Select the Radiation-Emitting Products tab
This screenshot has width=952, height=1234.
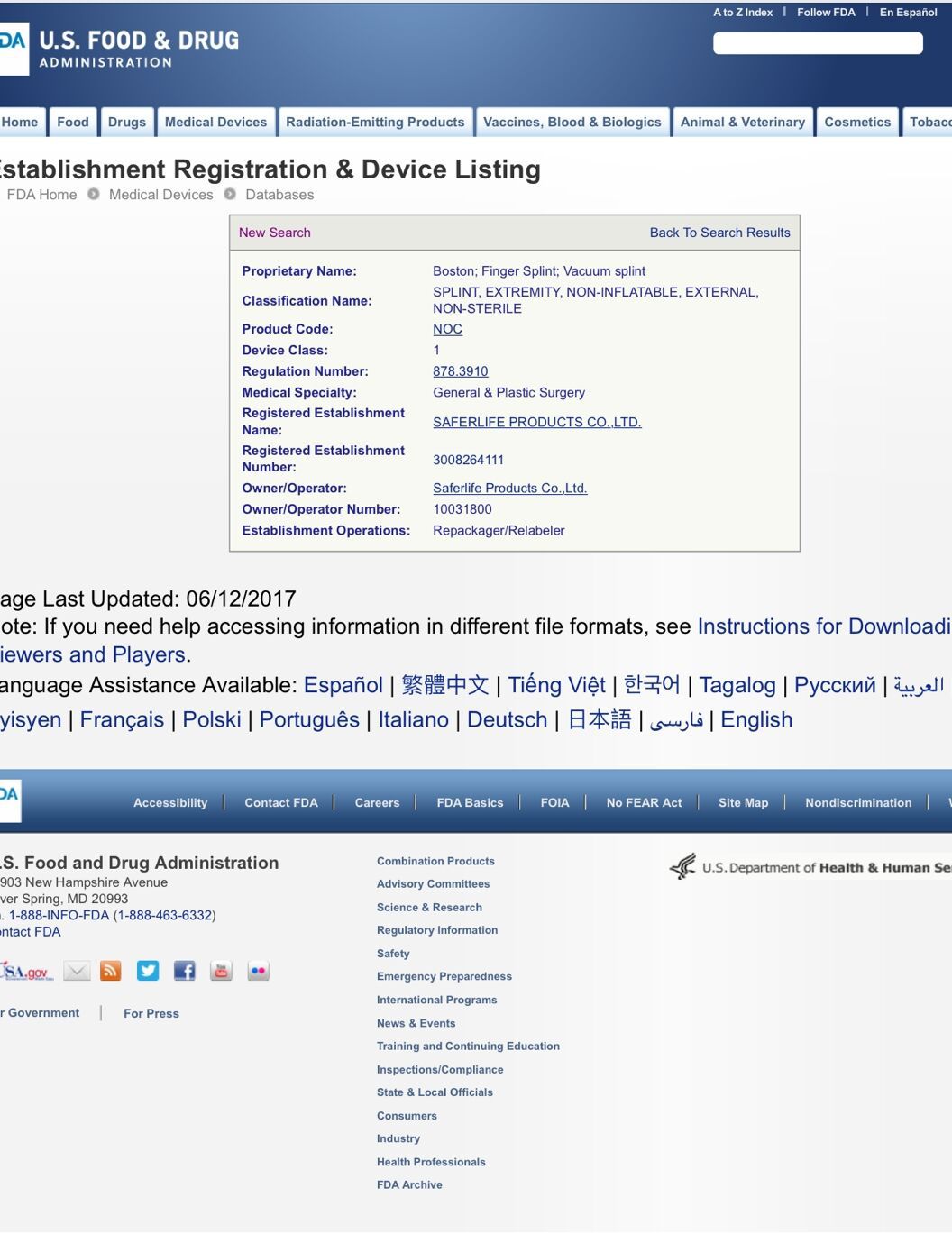[375, 123]
